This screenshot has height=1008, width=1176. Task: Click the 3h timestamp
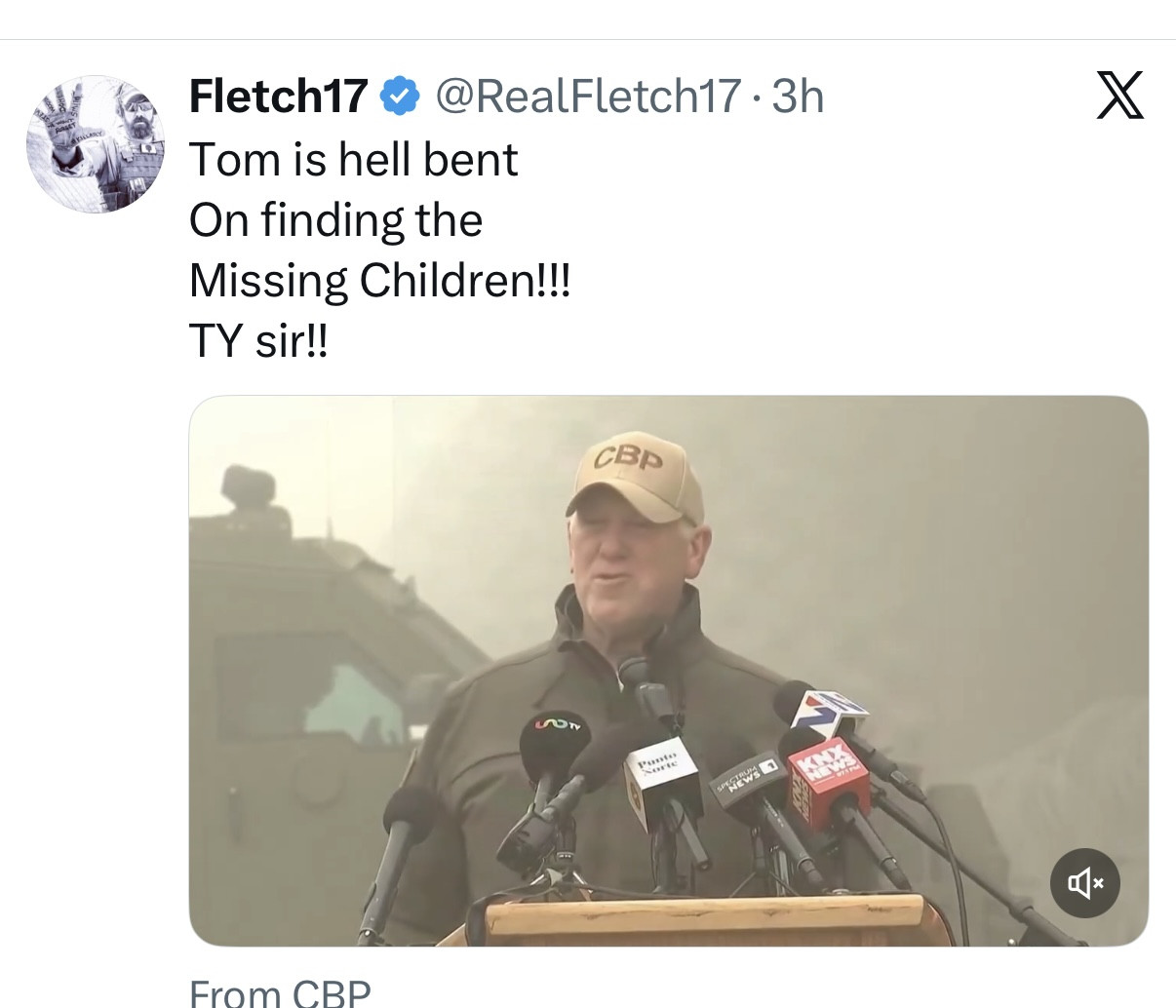[798, 96]
